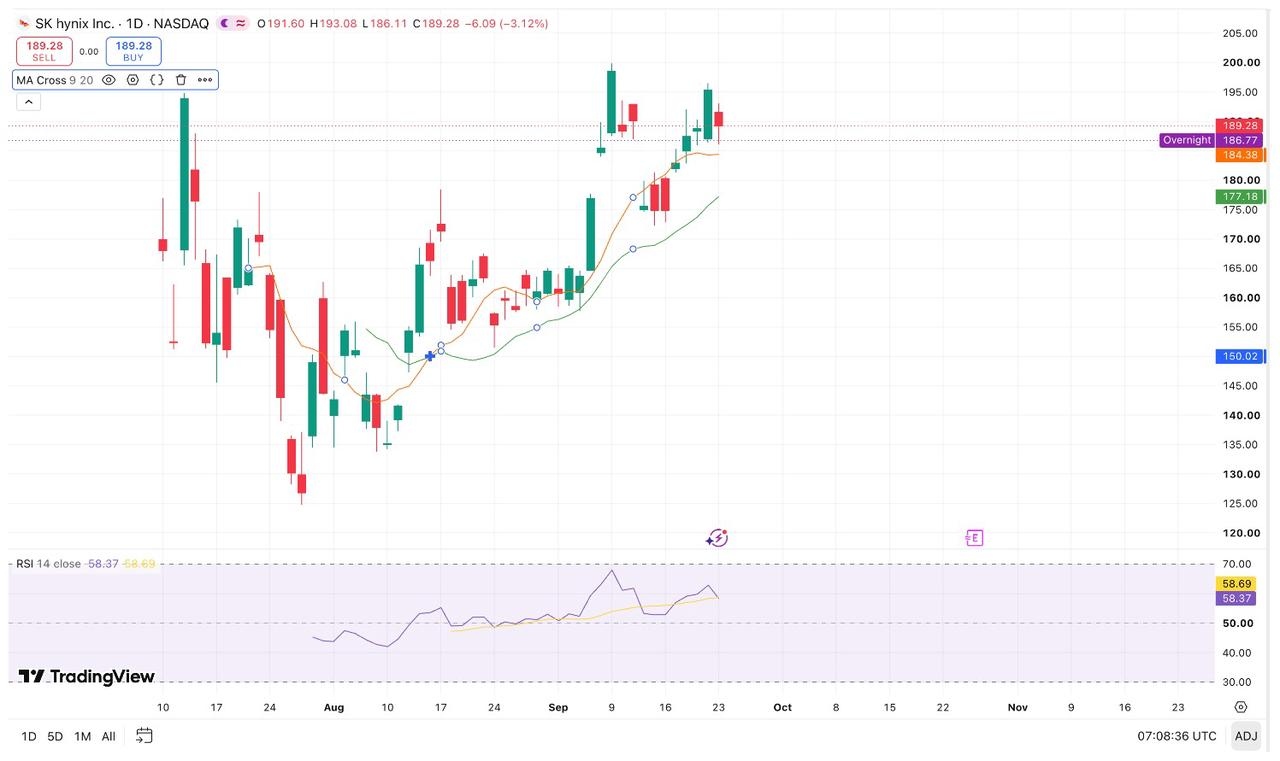Click the change value −6.09 (−3.12%)
1280x761 pixels.
pos(507,23)
